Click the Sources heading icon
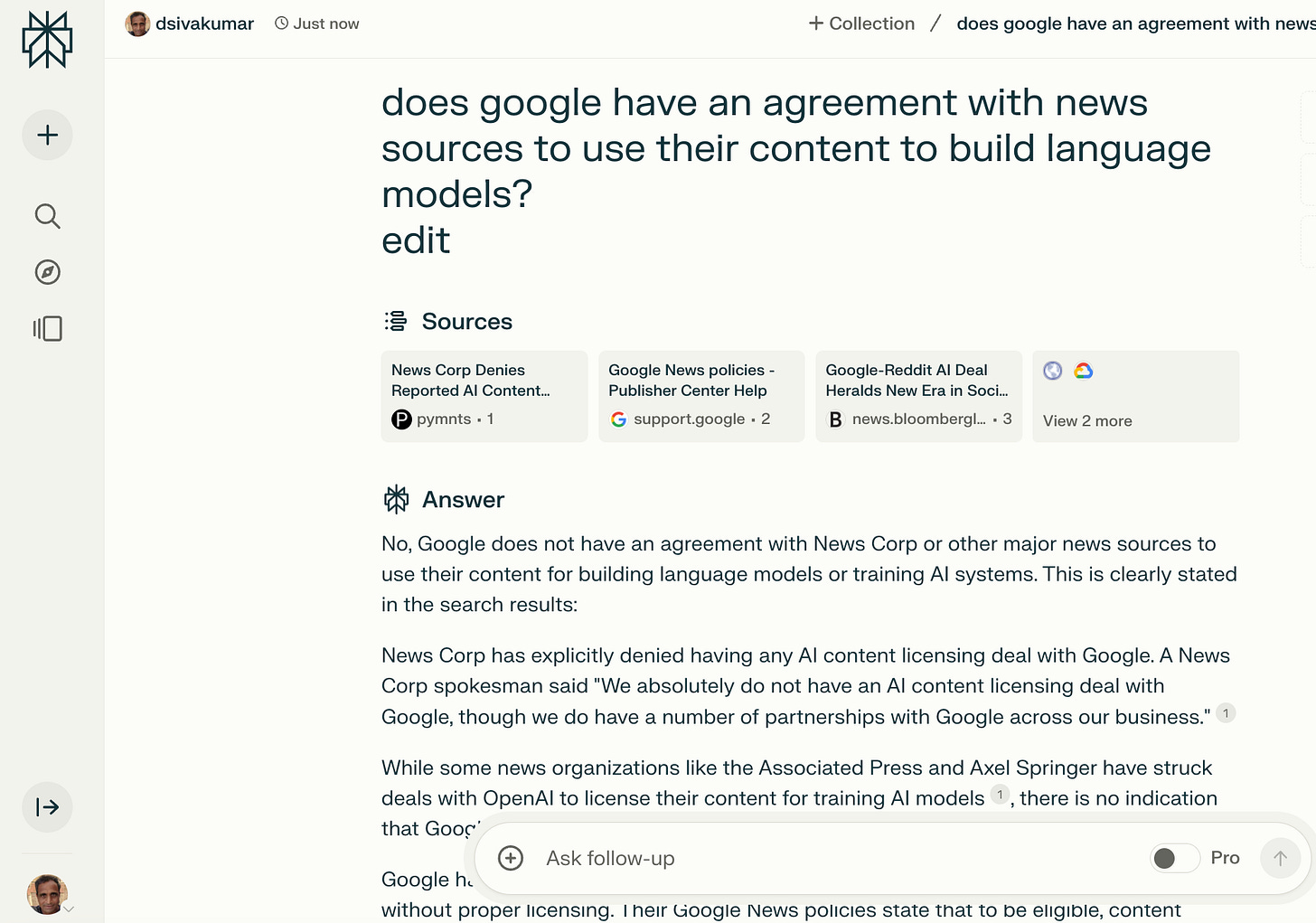Screen dimensions: 1316x923 pyautogui.click(x=396, y=321)
